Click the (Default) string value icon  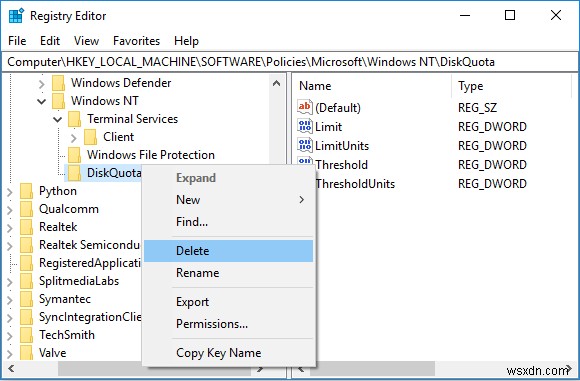pyautogui.click(x=305, y=107)
